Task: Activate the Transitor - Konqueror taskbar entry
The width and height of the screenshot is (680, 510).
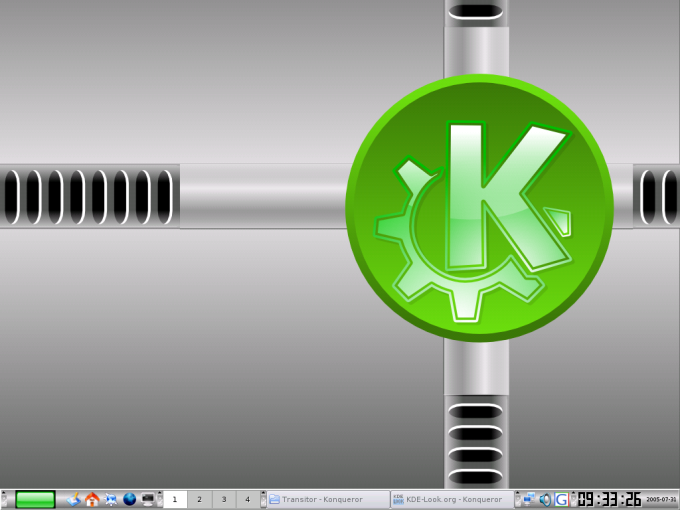Action: click(328, 499)
